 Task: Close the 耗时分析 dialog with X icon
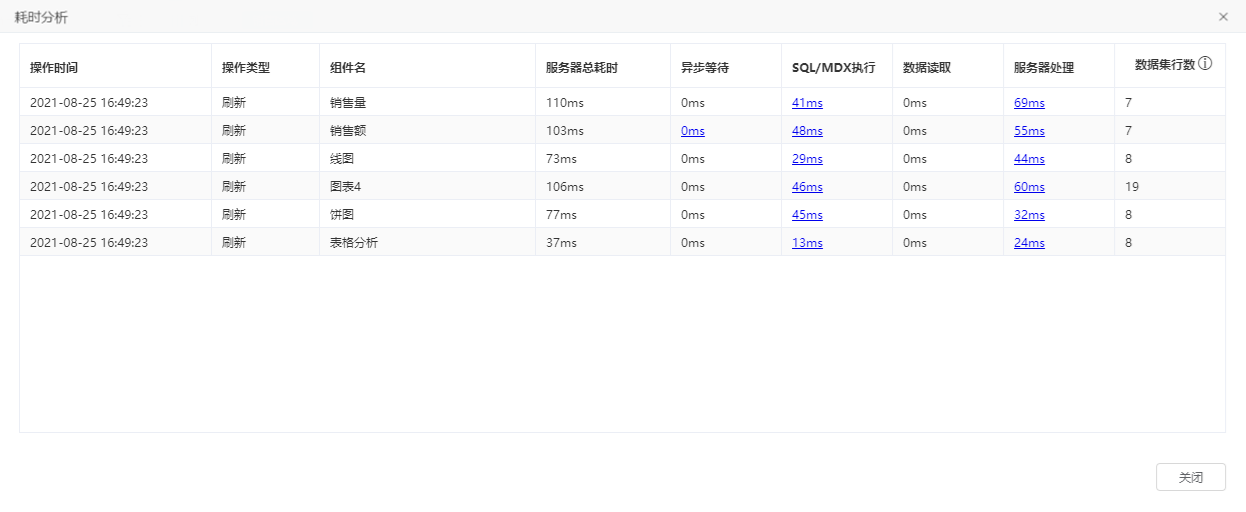click(x=1223, y=17)
